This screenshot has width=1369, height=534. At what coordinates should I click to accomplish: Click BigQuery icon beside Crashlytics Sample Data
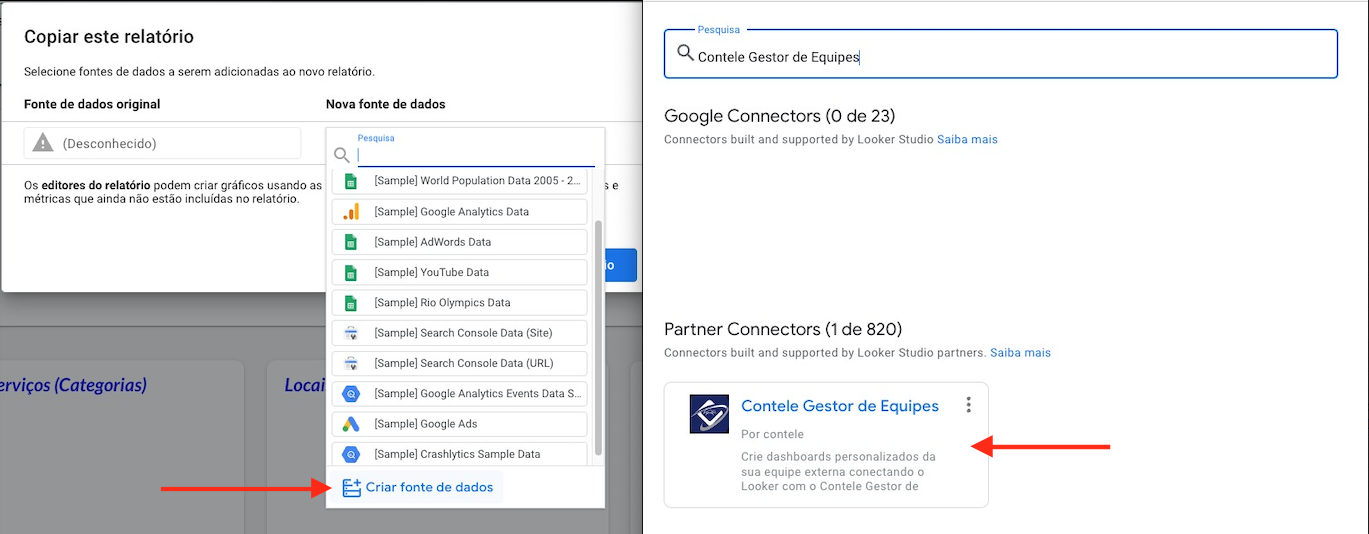pyautogui.click(x=351, y=454)
